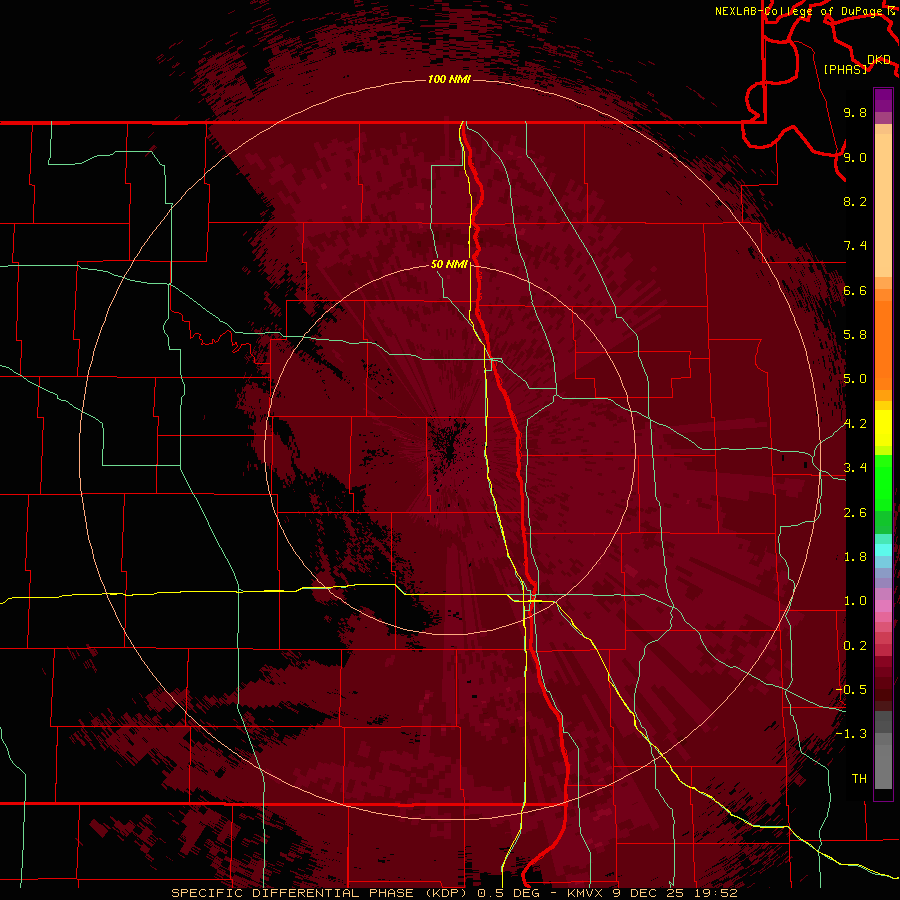Select the 8.2 scale value

click(x=855, y=201)
